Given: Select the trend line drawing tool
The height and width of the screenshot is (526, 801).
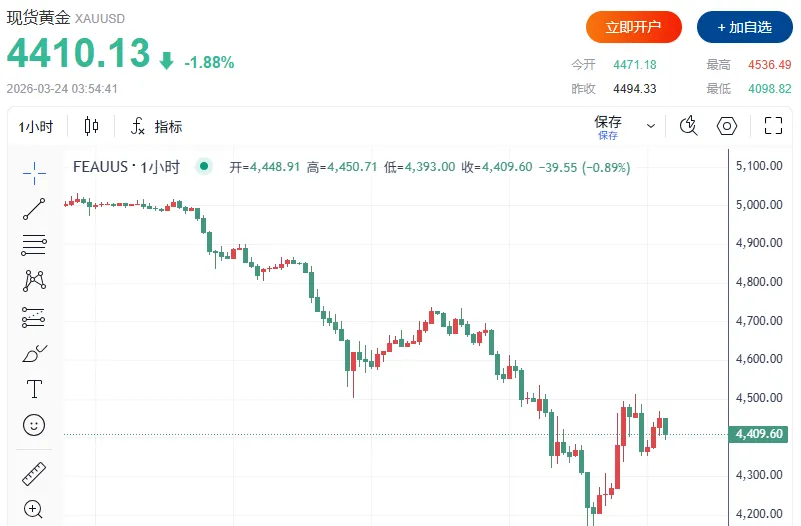Looking at the screenshot, I should (34, 209).
